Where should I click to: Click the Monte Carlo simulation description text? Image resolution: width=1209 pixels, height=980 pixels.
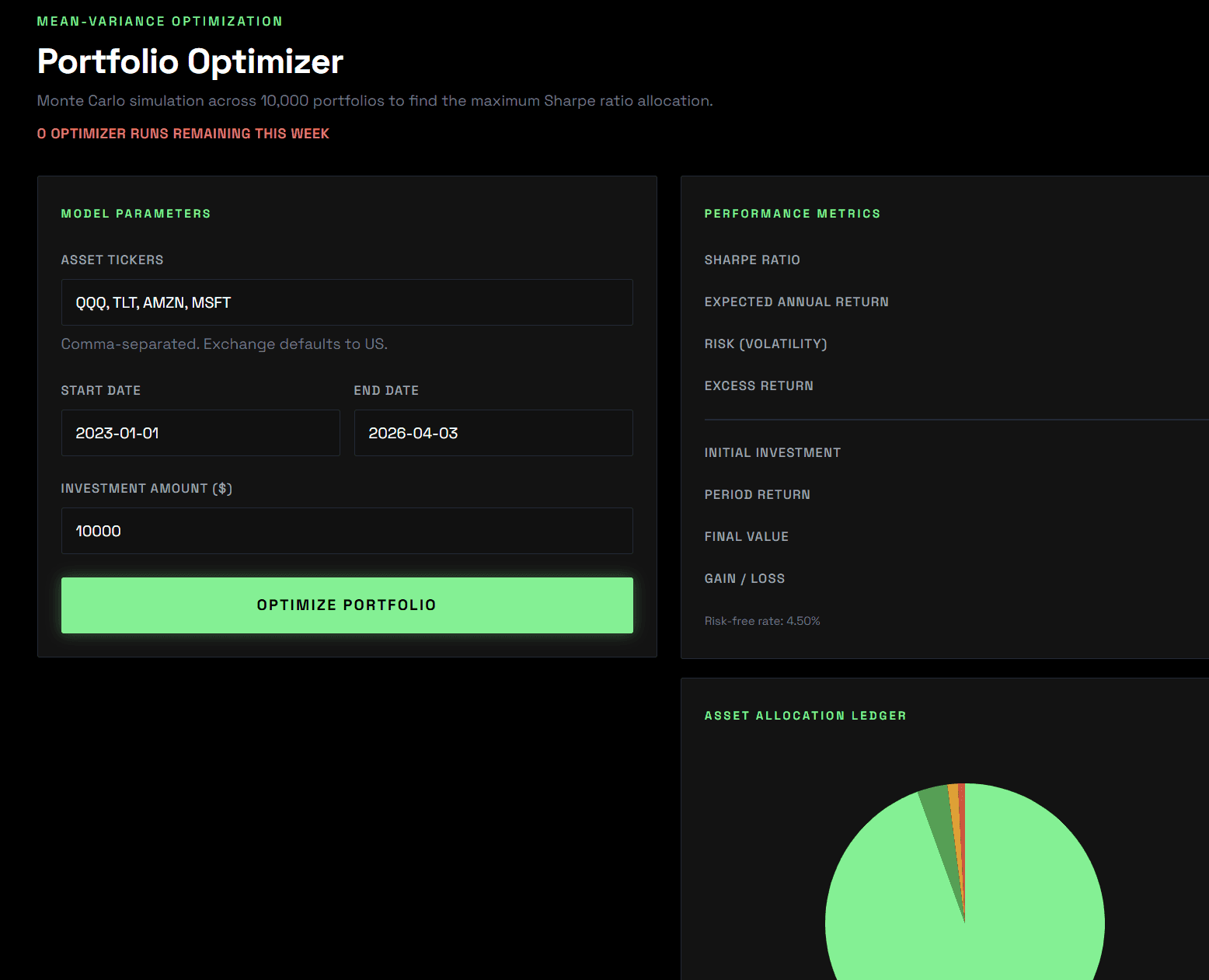pyautogui.click(x=375, y=101)
